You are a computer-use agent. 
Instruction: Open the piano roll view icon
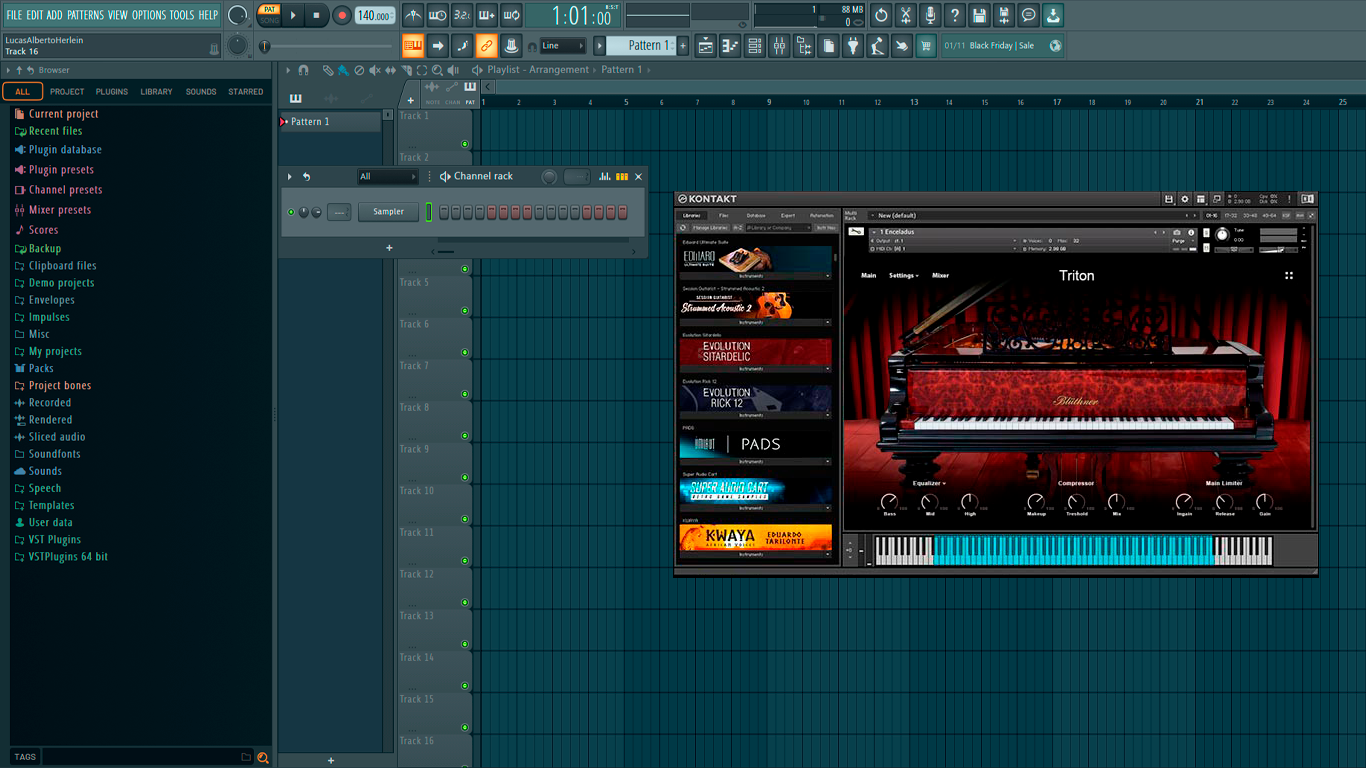(x=730, y=45)
